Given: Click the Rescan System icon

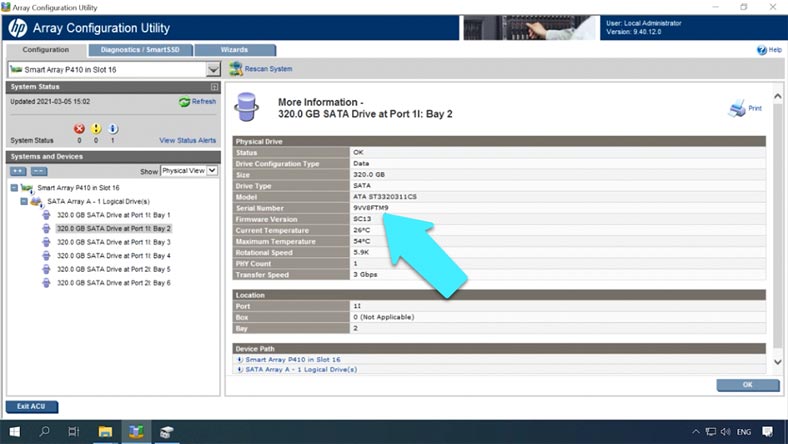Looking at the screenshot, I should [236, 68].
